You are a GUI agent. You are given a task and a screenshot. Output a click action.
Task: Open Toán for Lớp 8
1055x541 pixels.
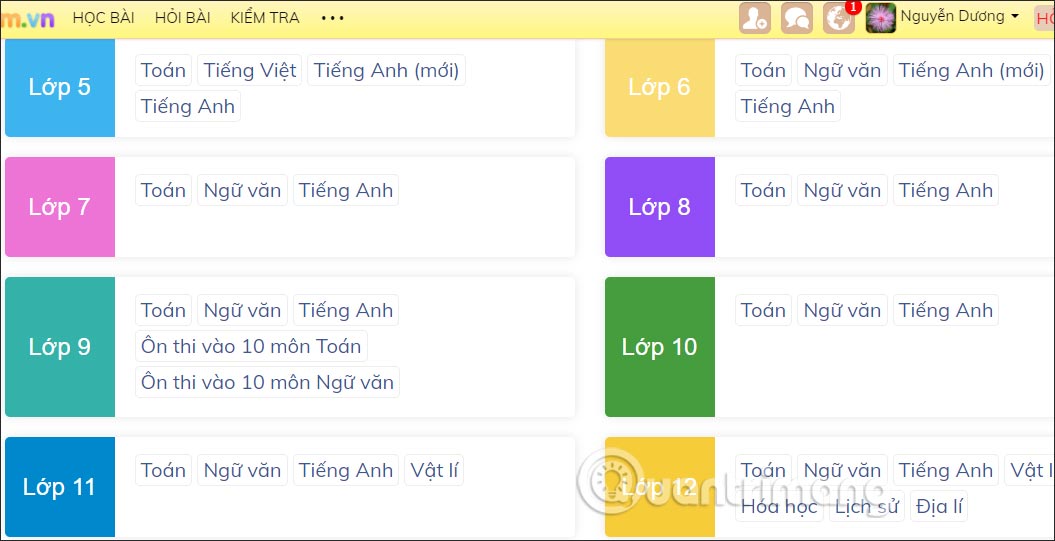tap(764, 190)
